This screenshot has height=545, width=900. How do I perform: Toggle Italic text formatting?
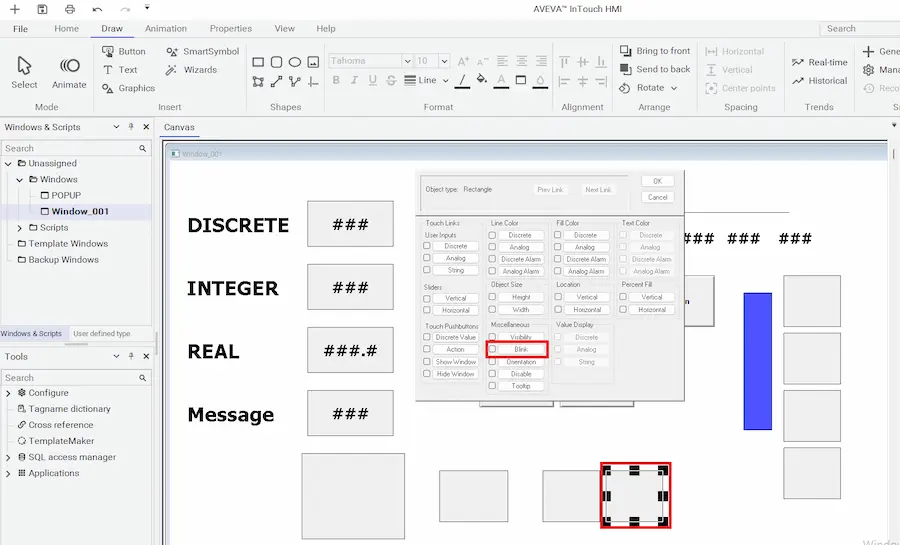[x=354, y=80]
